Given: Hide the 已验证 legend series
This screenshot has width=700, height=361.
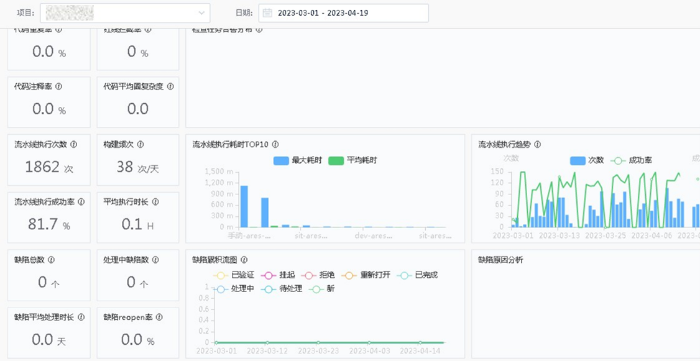Looking at the screenshot, I should [234, 275].
